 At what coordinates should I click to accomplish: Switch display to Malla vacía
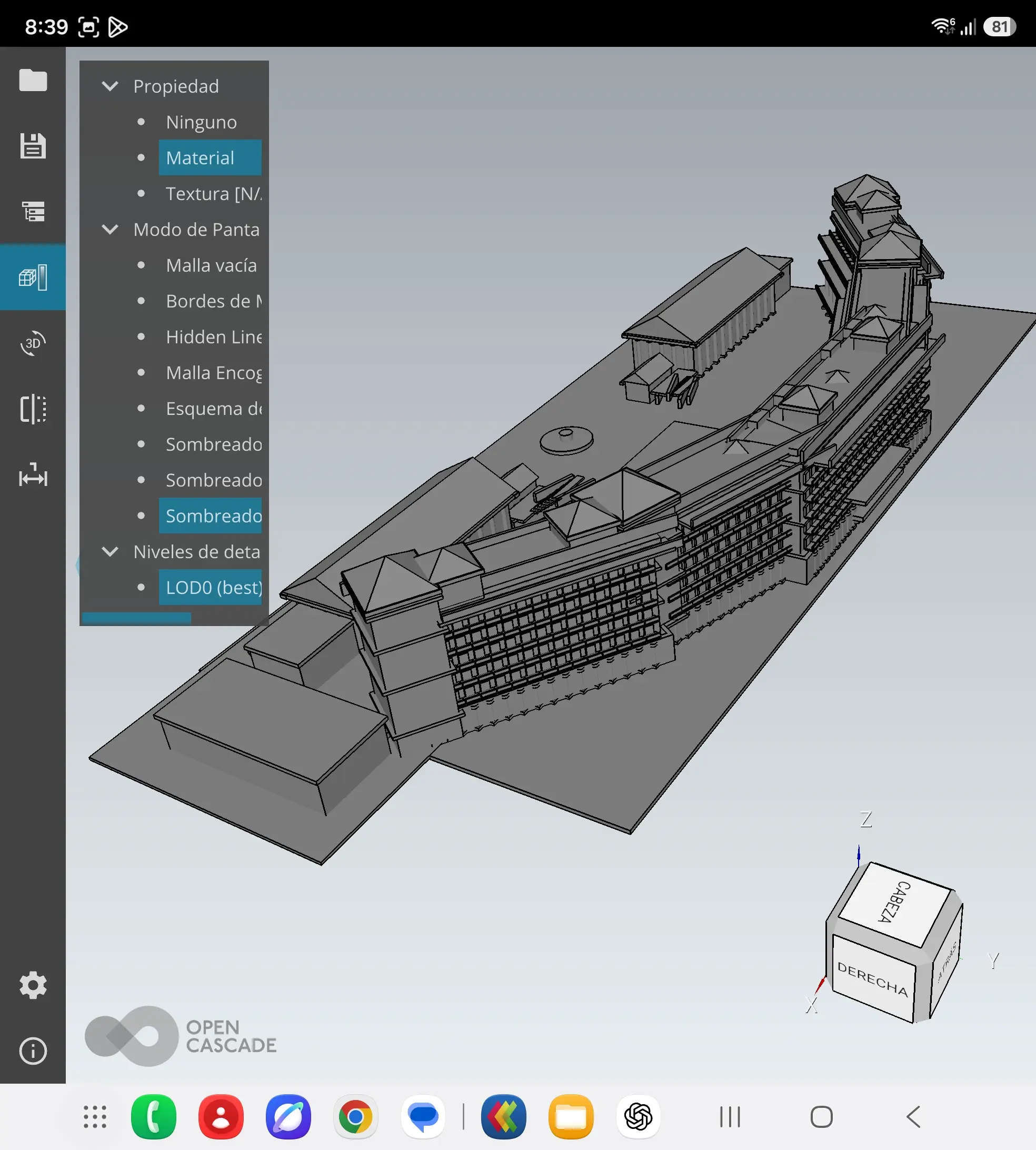tap(211, 265)
